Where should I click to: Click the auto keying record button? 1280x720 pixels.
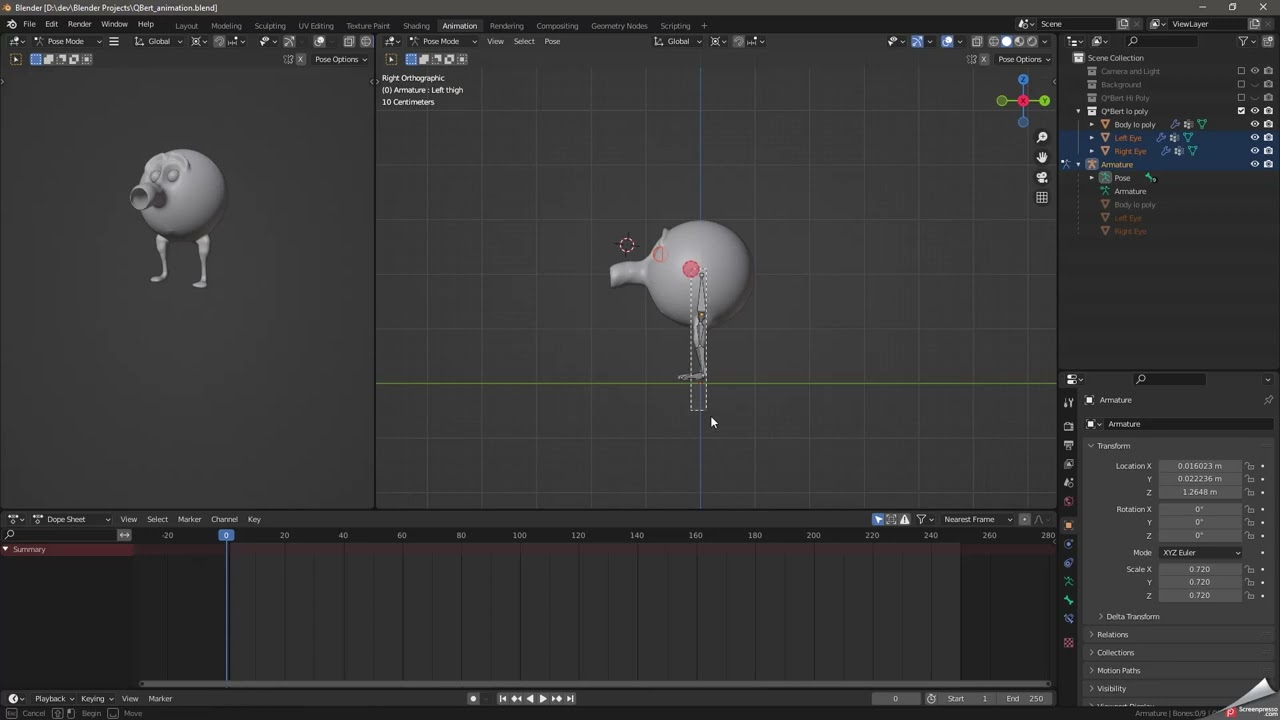click(x=473, y=698)
